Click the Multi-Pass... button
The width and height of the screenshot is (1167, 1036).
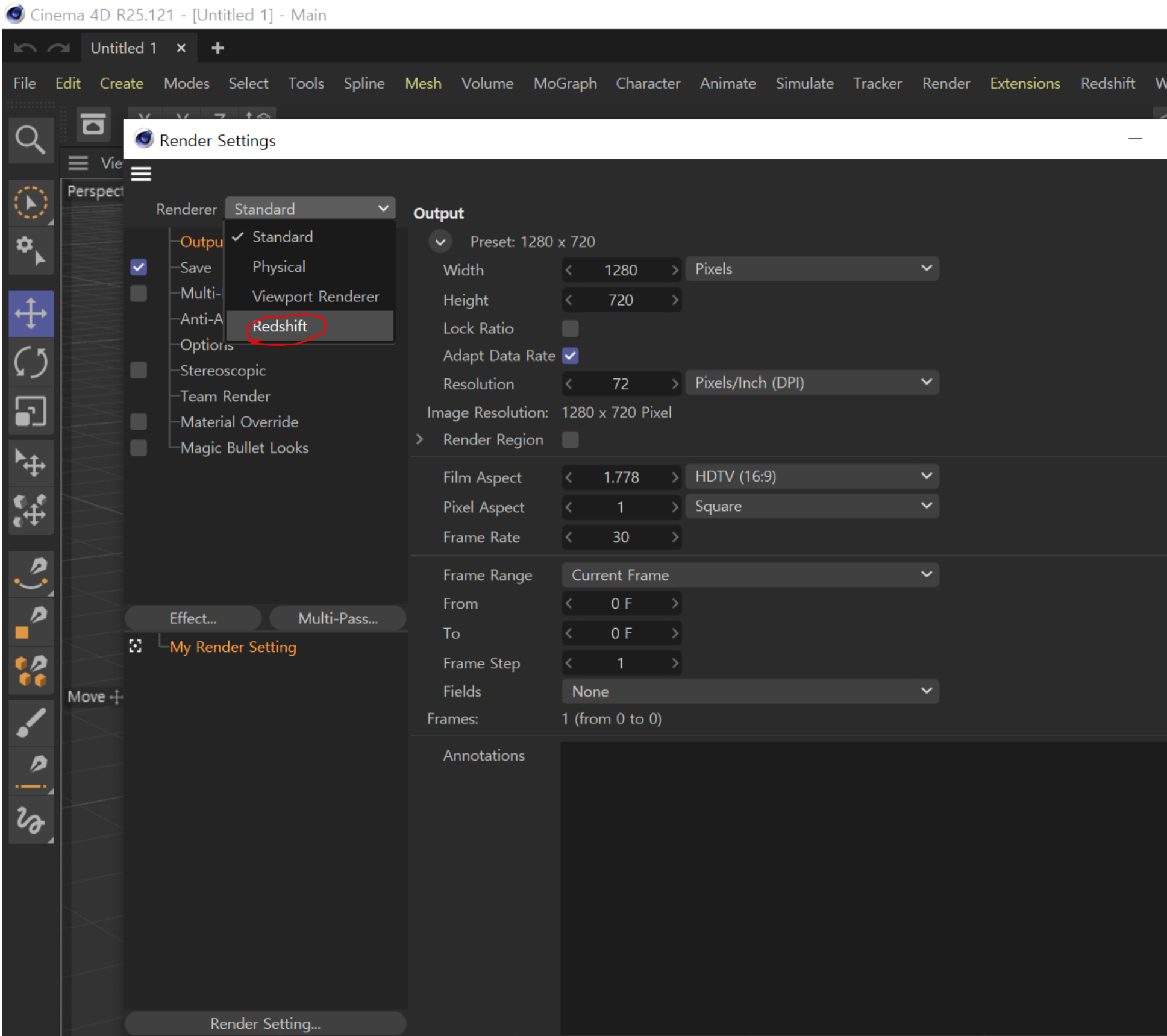tap(338, 618)
